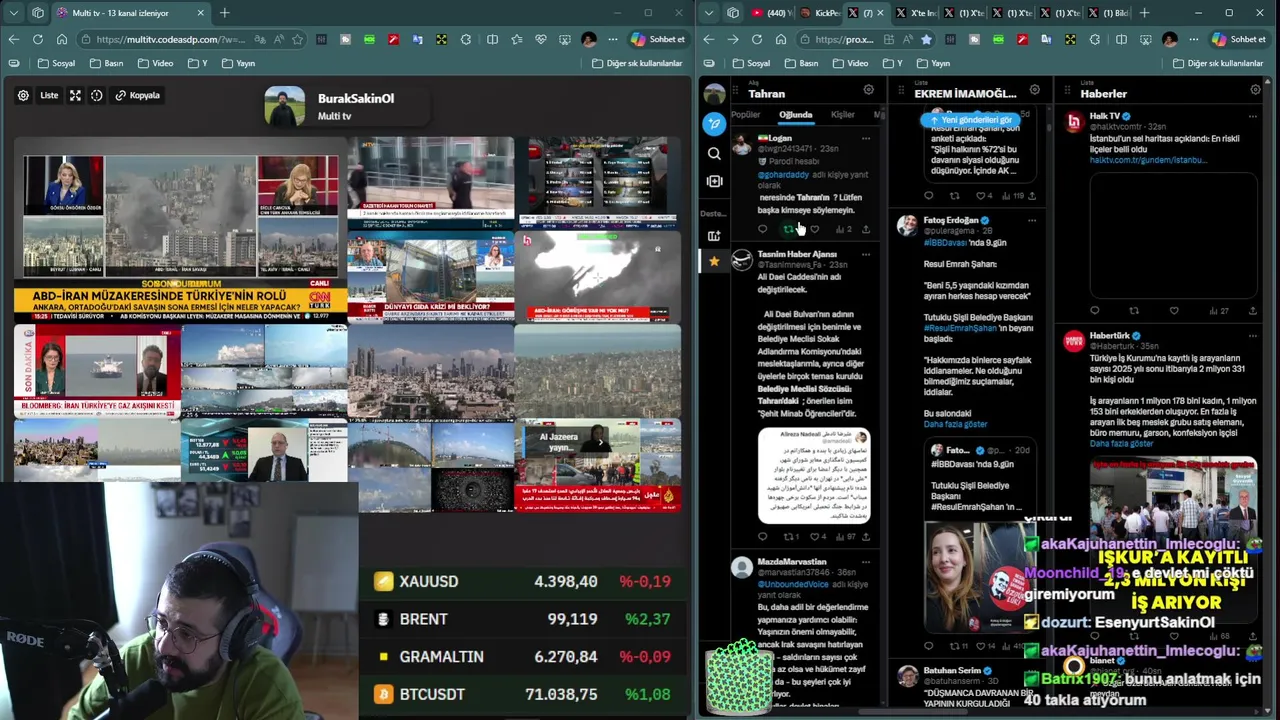Expand Fatoş Erdoğan post with Daha fazla göster
The width and height of the screenshot is (1280, 720).
[955, 424]
